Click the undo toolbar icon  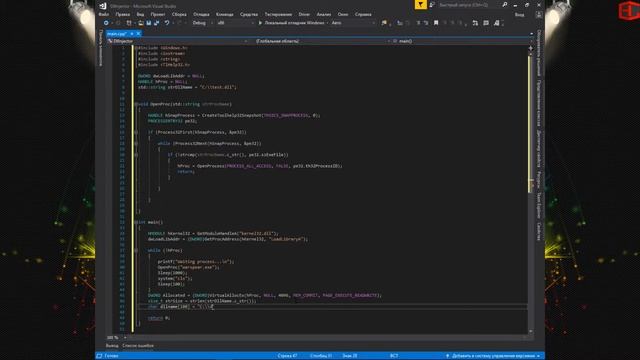[x=167, y=23]
